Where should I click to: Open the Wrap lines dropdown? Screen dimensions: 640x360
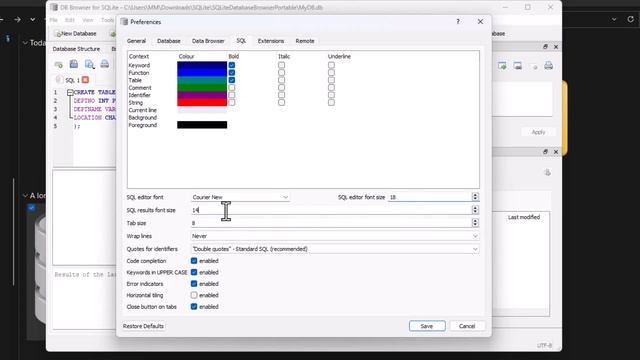(x=335, y=236)
